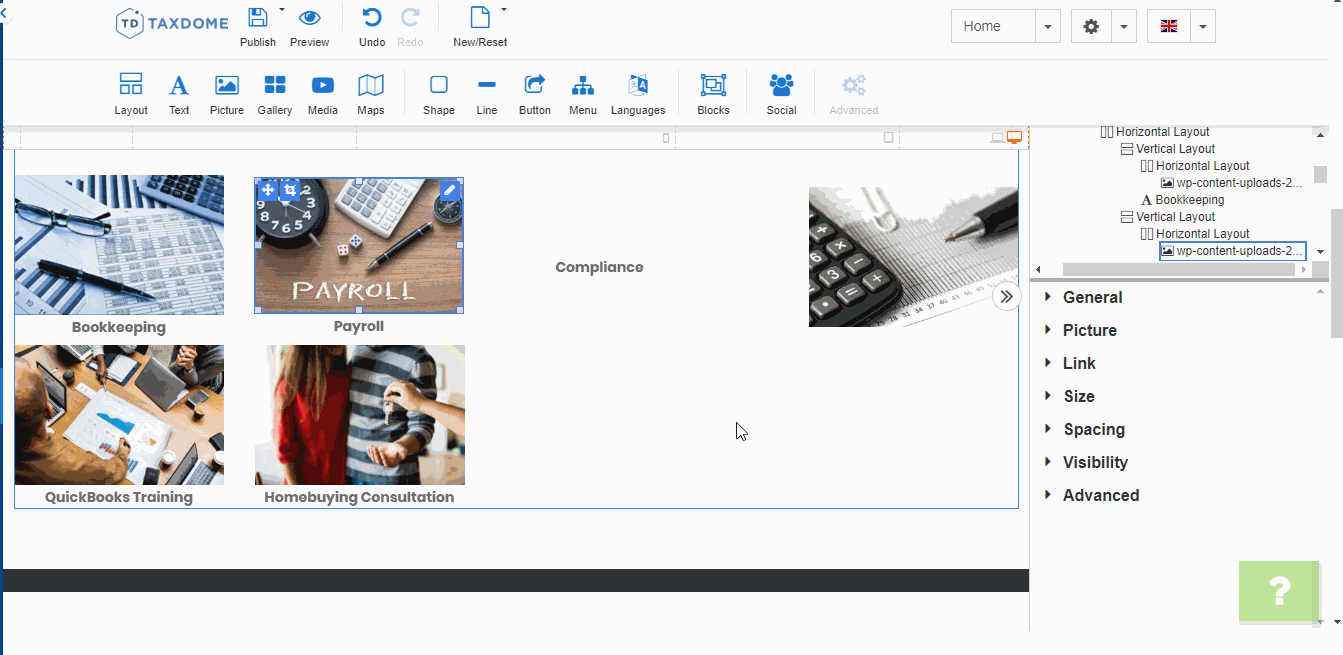Image resolution: width=1343 pixels, height=655 pixels.
Task: Choose the Languages tool
Action: coord(638,86)
